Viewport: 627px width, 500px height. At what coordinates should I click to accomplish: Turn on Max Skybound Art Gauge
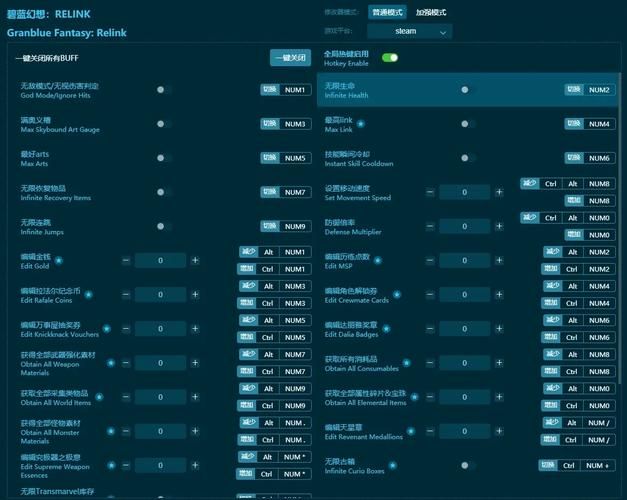point(164,124)
